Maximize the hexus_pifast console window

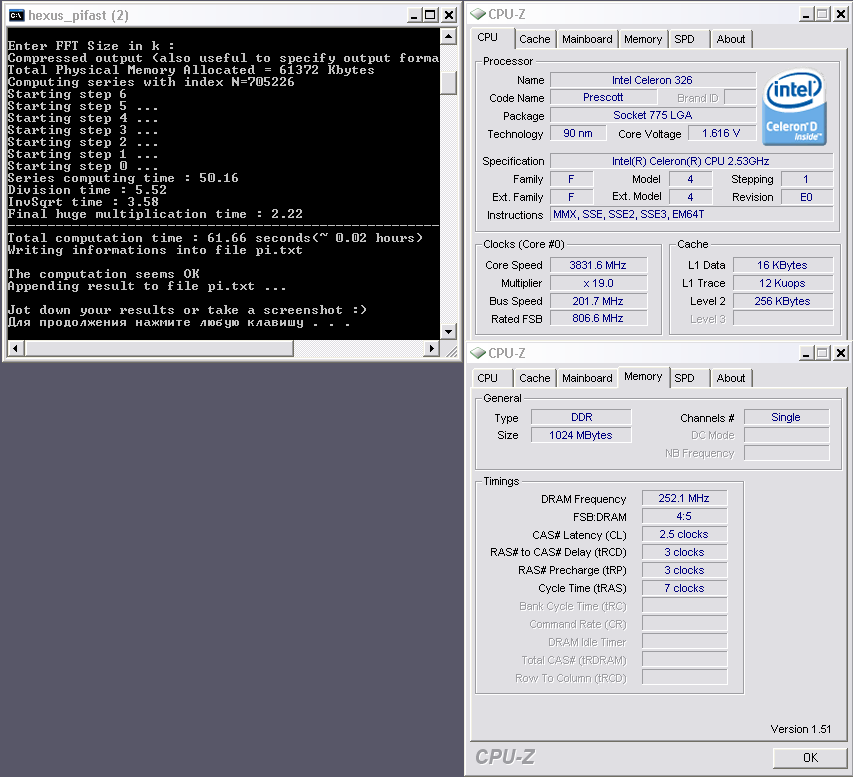point(430,15)
